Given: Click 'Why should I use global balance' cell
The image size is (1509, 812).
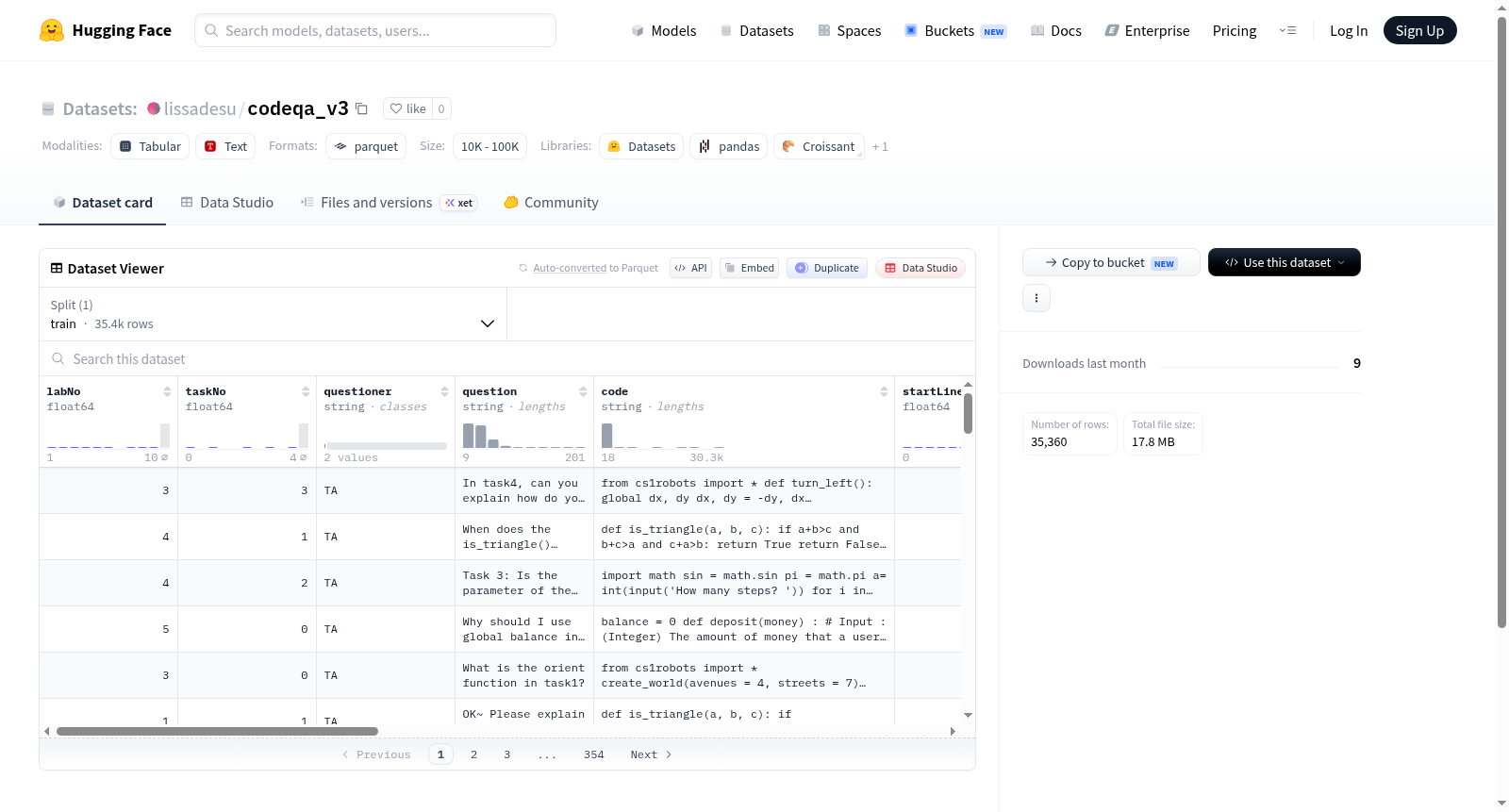Looking at the screenshot, I should [x=524, y=629].
